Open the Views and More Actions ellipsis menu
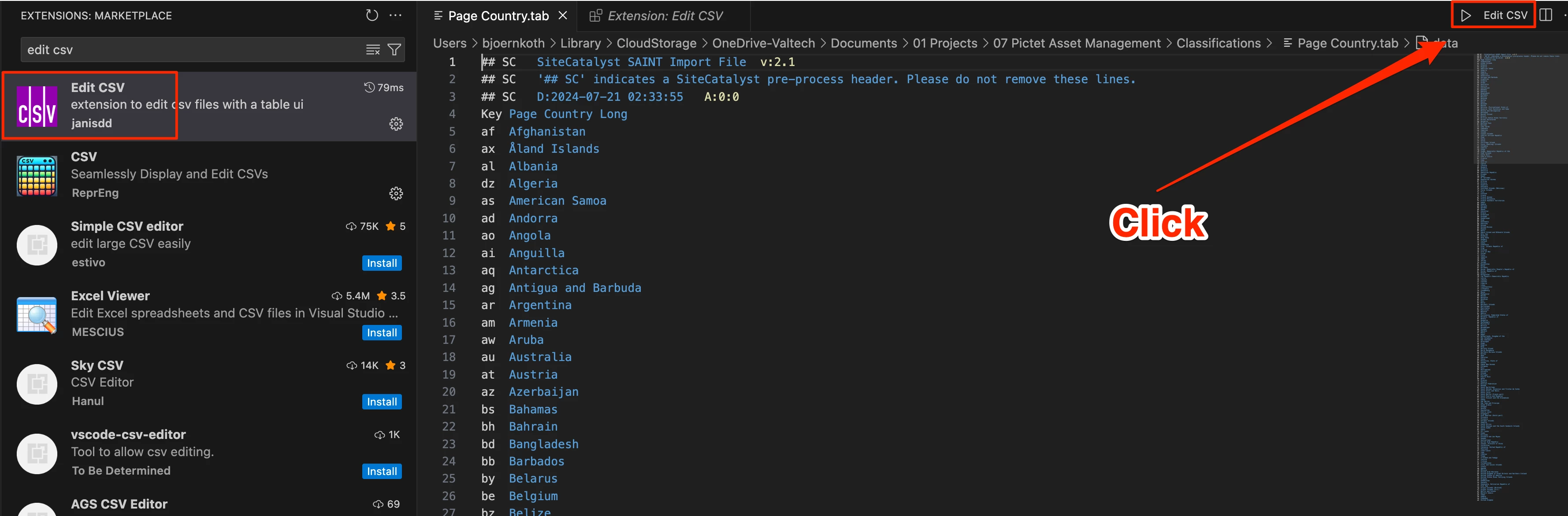This screenshot has height=516, width=1568. (396, 15)
